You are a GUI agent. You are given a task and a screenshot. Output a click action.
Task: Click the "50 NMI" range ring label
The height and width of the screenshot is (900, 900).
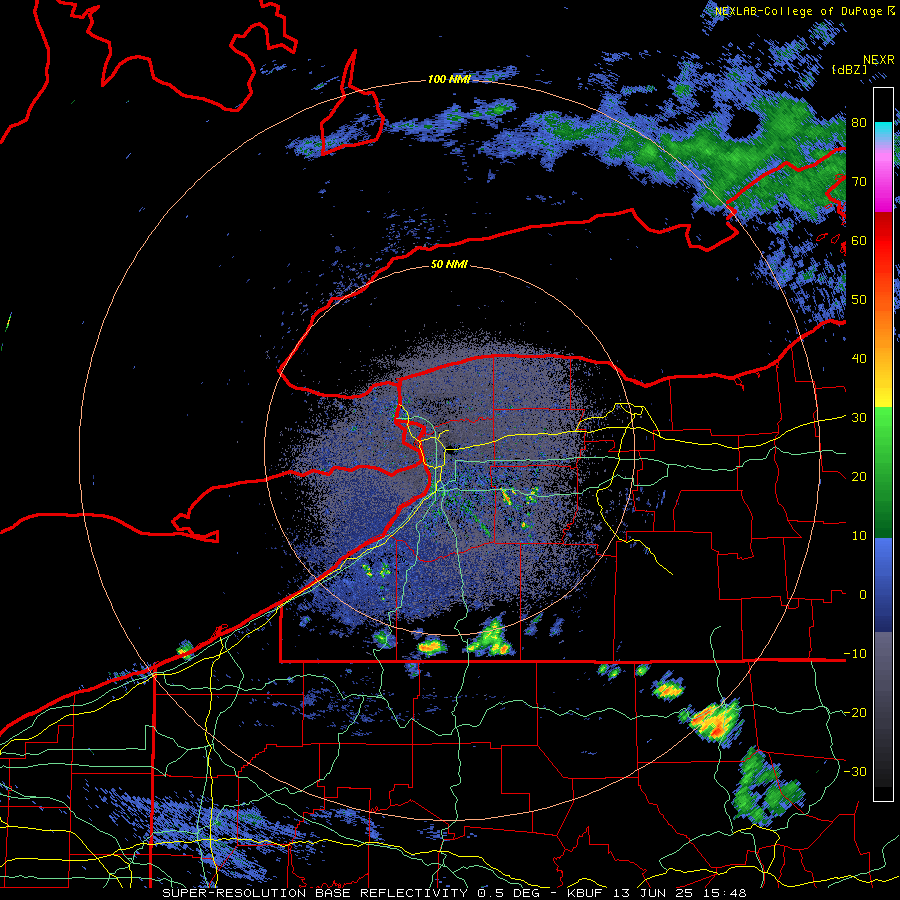(449, 264)
